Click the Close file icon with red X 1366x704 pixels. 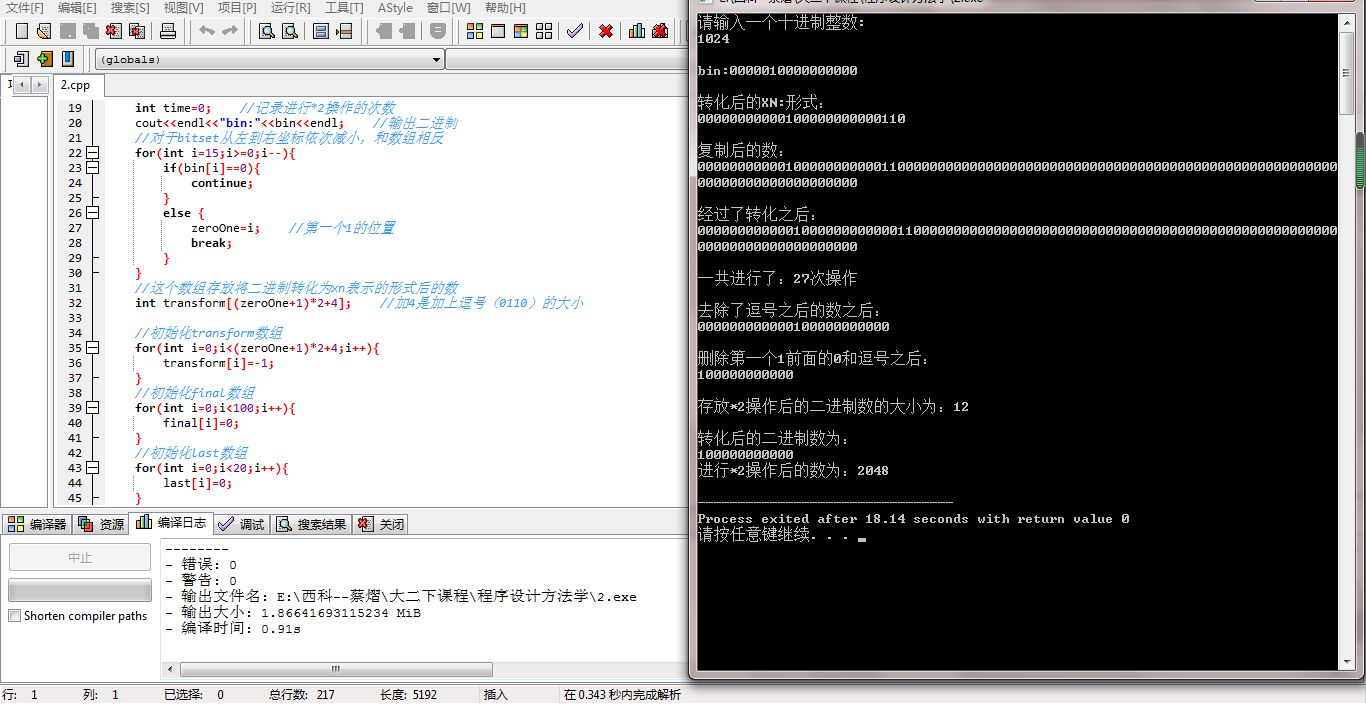coord(113,31)
